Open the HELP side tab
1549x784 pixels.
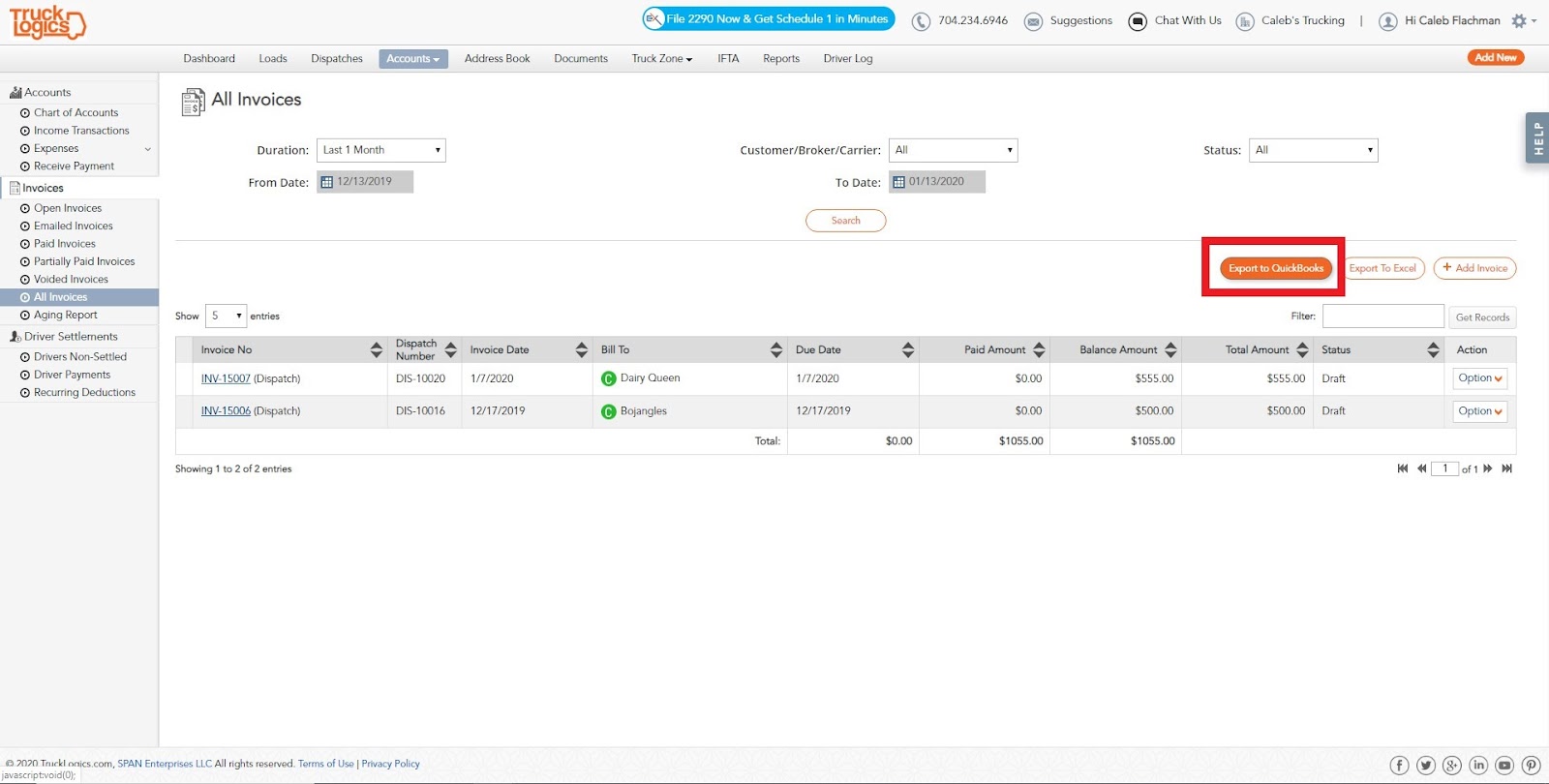[1537, 138]
